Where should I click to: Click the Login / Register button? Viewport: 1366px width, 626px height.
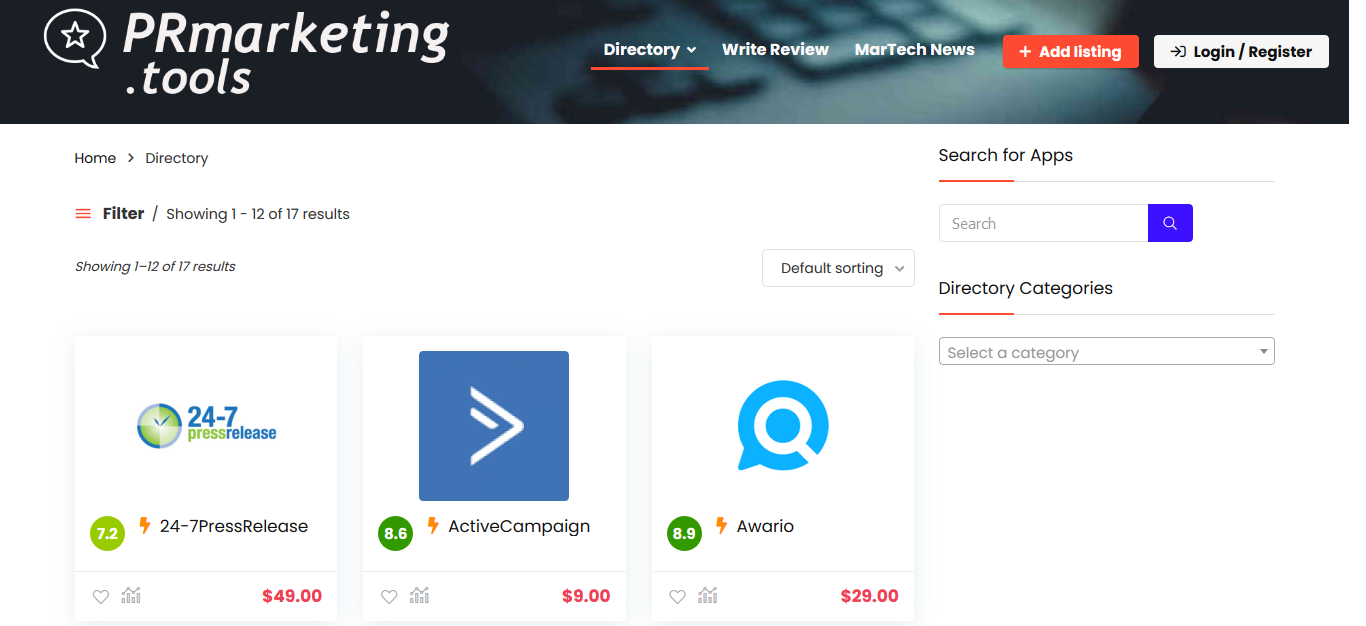[1241, 52]
